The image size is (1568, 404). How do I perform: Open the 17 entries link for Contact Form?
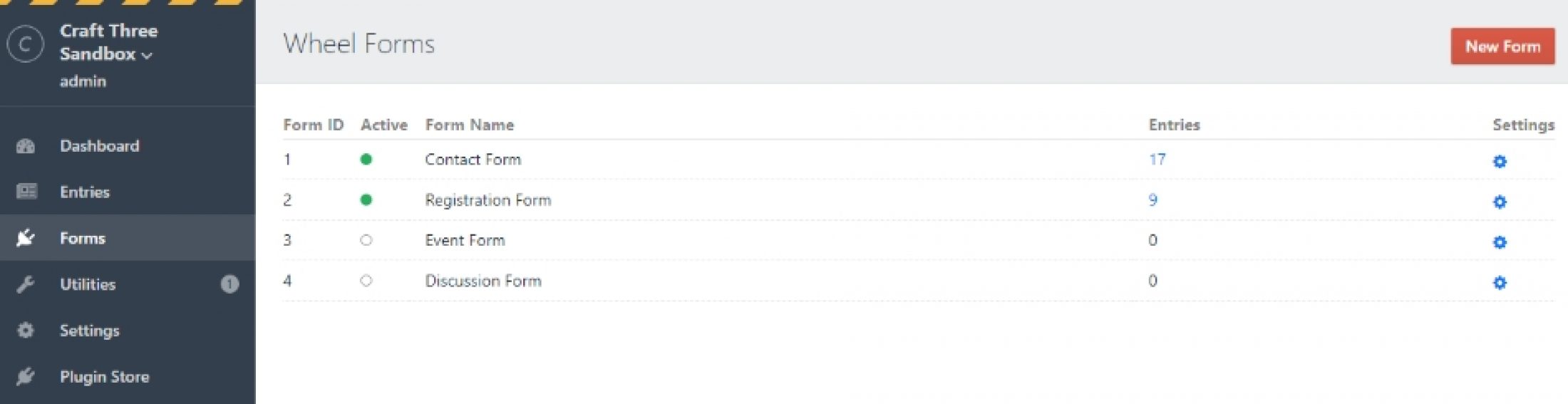click(1157, 160)
